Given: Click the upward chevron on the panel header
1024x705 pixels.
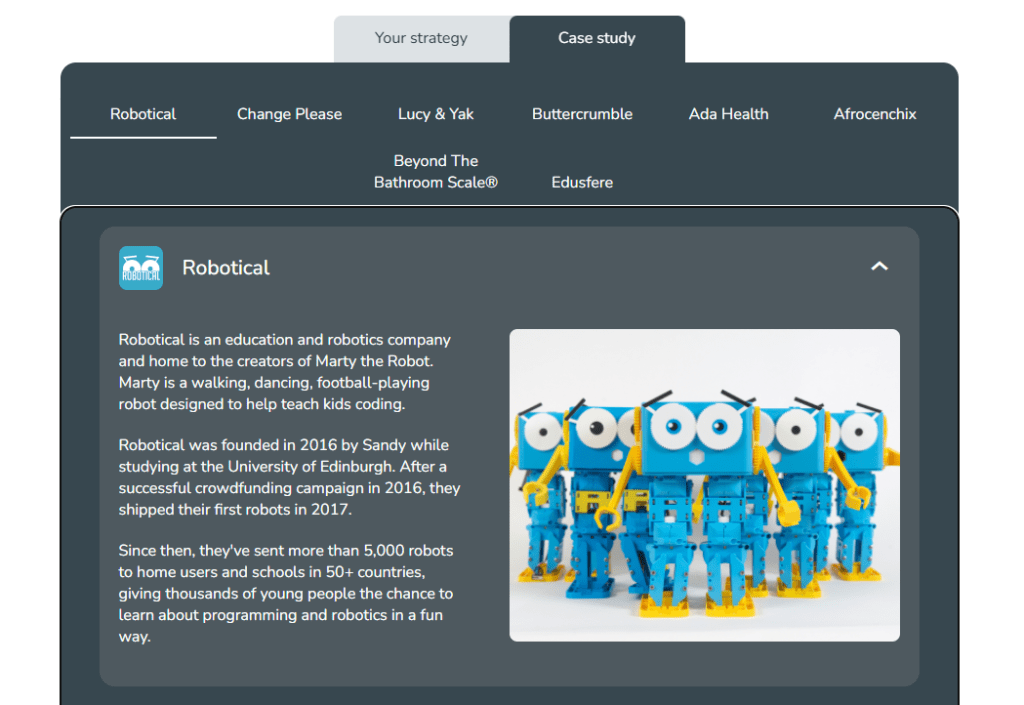Looking at the screenshot, I should pos(879,266).
